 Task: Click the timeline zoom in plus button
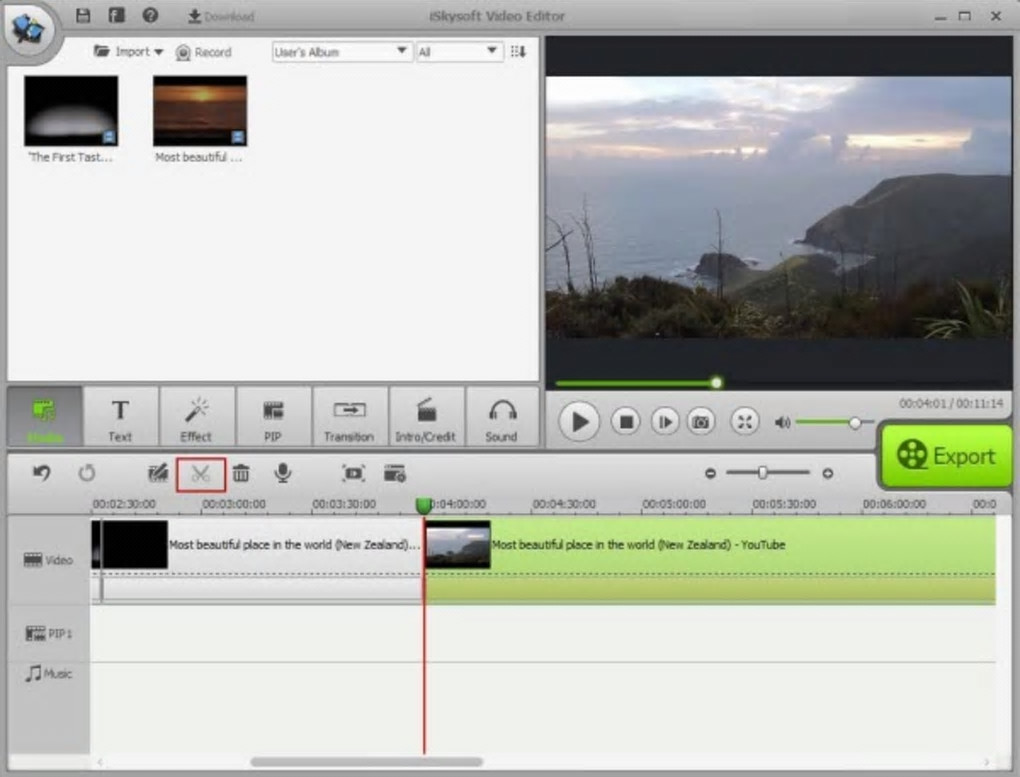coord(827,473)
